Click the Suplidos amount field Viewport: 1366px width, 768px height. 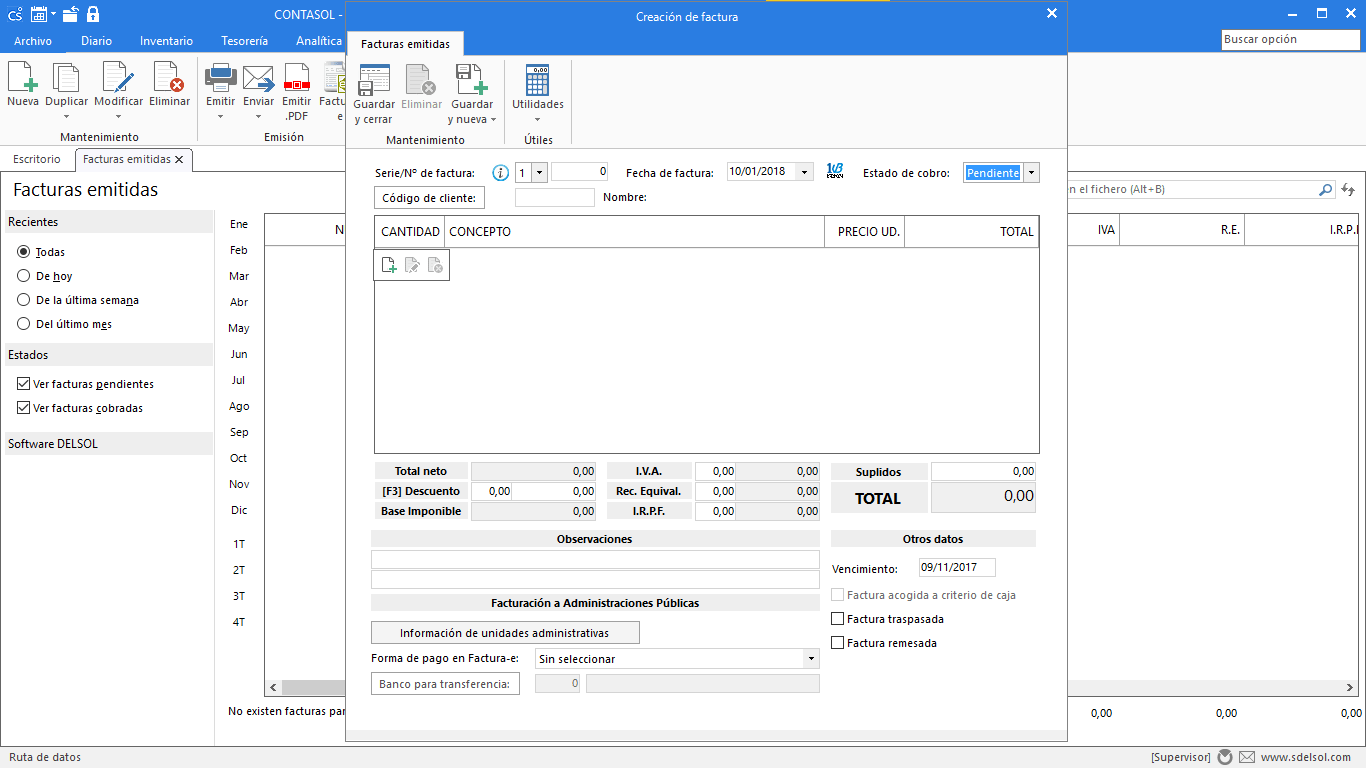click(983, 471)
